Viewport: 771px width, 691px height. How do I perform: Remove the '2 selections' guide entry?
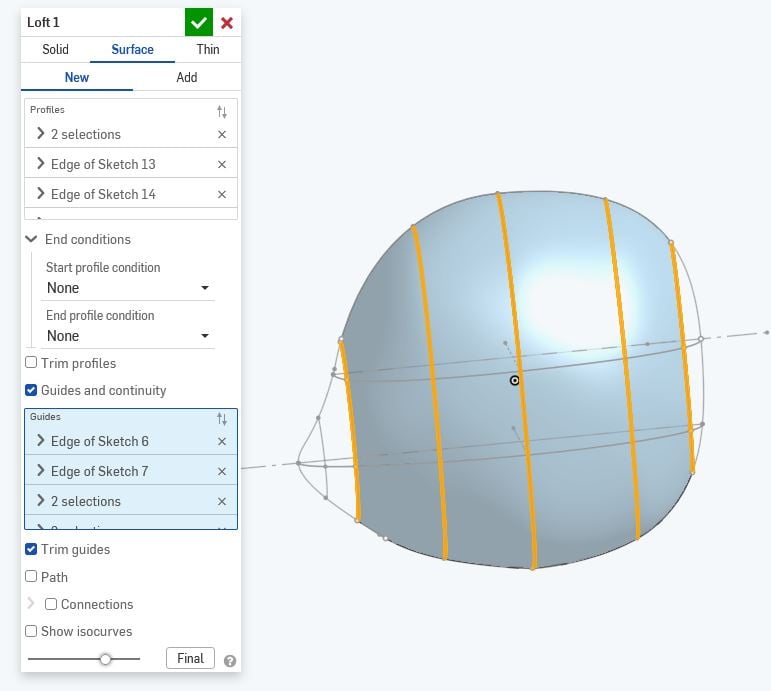222,502
